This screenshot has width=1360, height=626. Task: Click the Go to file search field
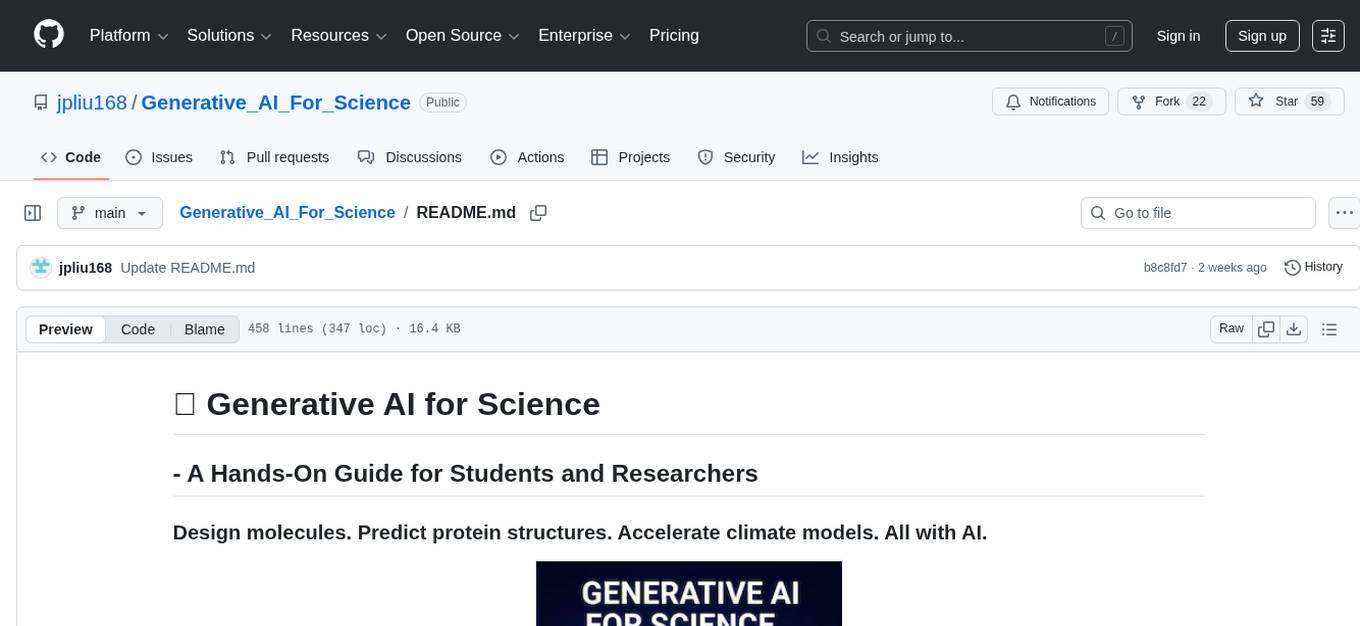(x=1197, y=212)
